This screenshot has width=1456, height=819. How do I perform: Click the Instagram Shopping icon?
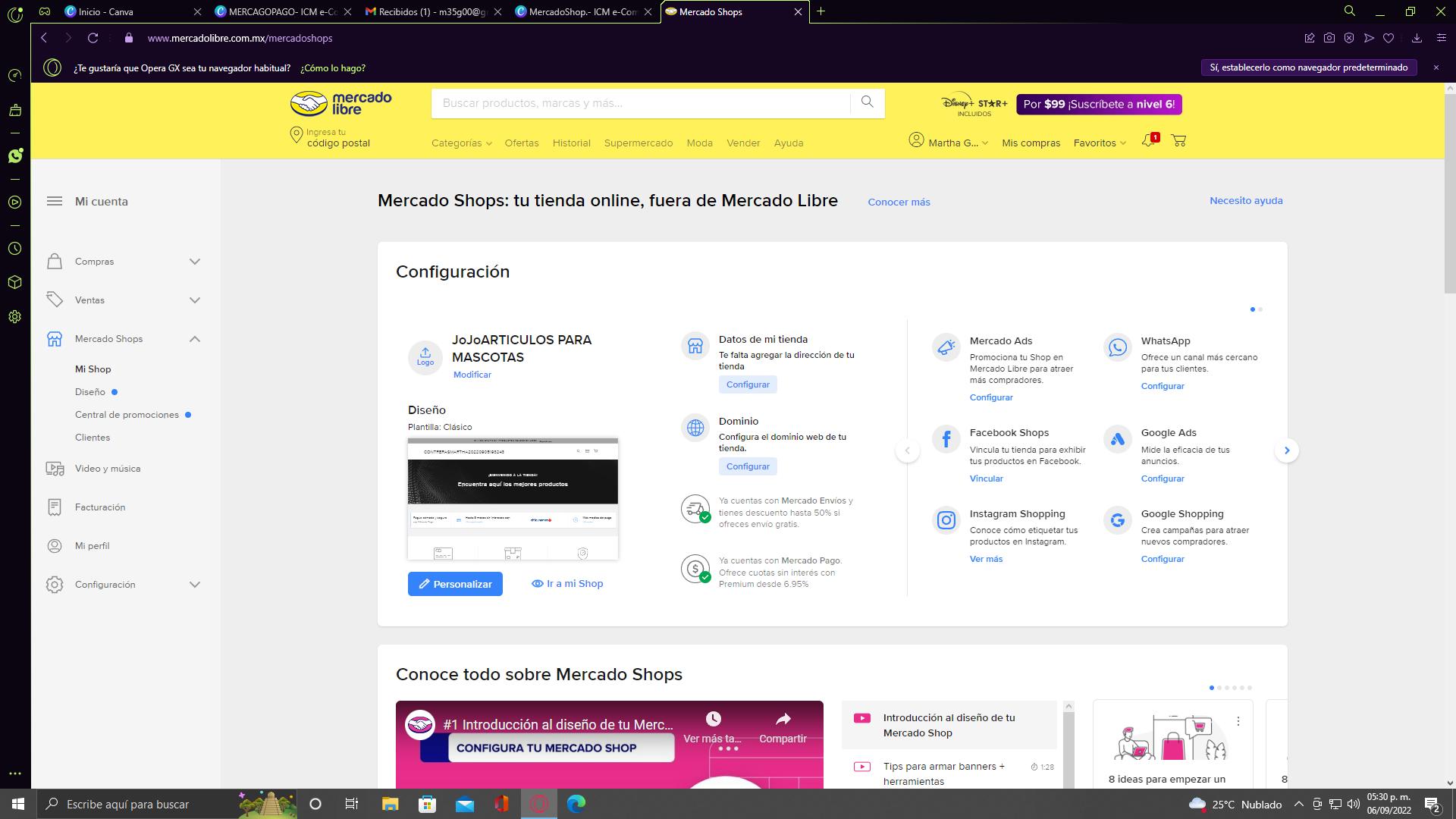click(x=946, y=520)
